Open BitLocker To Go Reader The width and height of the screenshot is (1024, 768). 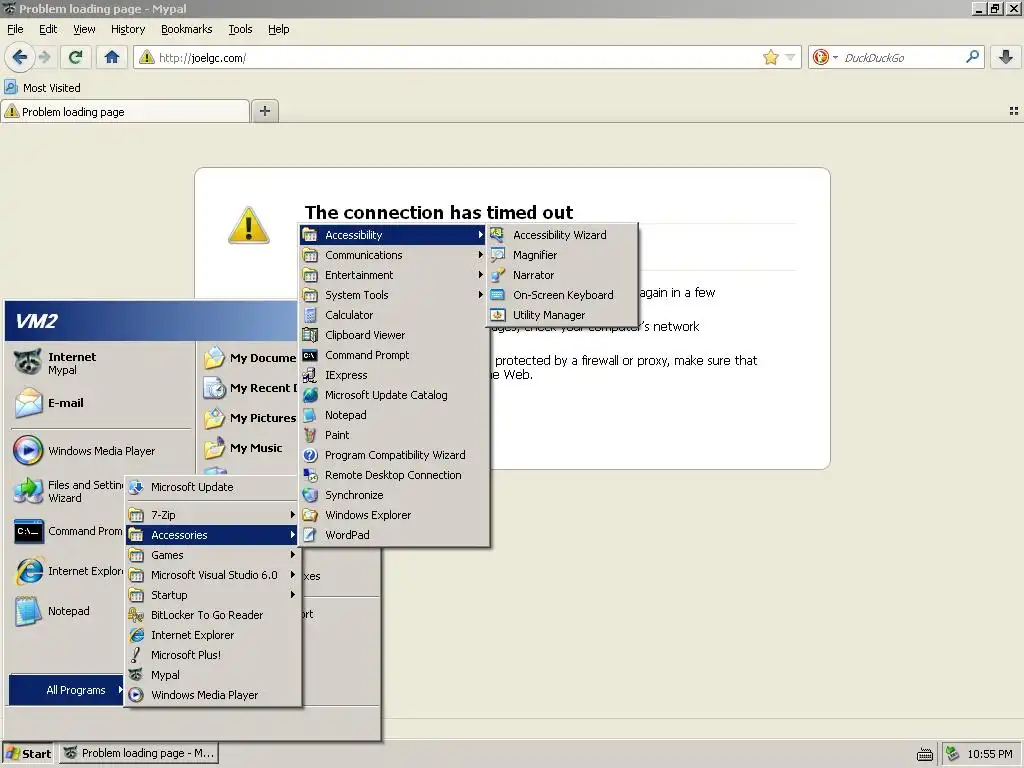[x=213, y=615]
